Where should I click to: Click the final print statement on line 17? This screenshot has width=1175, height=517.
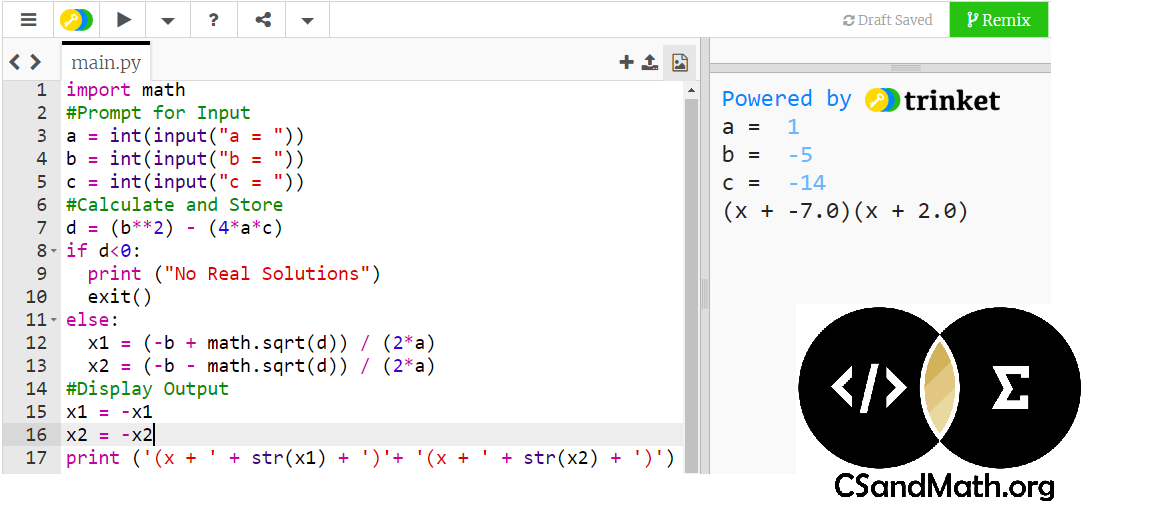(370, 458)
